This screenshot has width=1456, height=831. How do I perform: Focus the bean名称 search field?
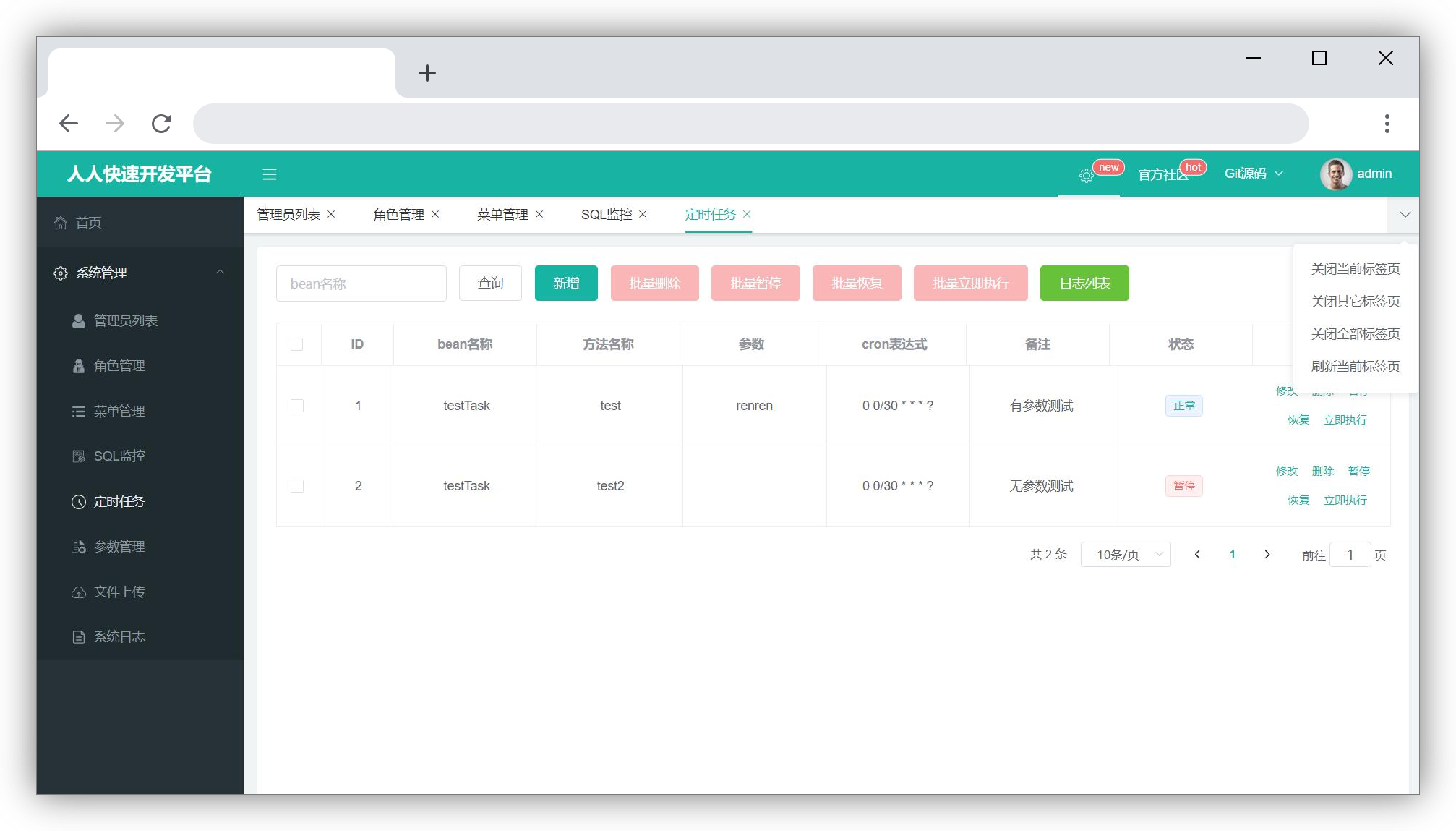pos(361,284)
